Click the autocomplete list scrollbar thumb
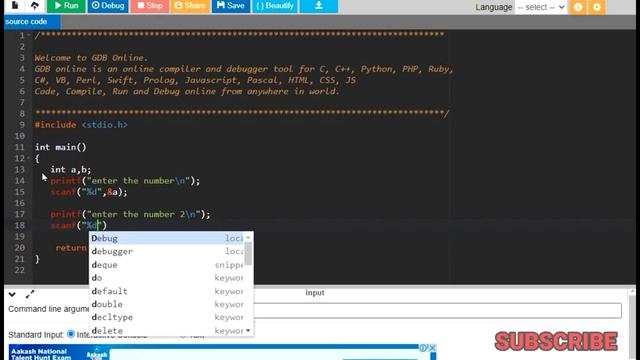This screenshot has height=360, width=640. point(248,253)
